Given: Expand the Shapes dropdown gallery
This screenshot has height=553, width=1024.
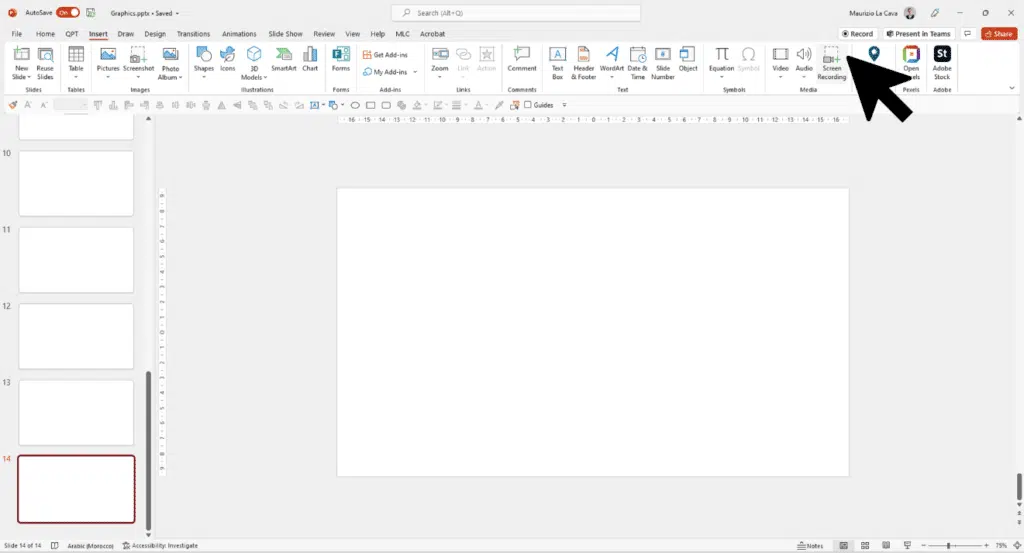Looking at the screenshot, I should (x=203, y=77).
